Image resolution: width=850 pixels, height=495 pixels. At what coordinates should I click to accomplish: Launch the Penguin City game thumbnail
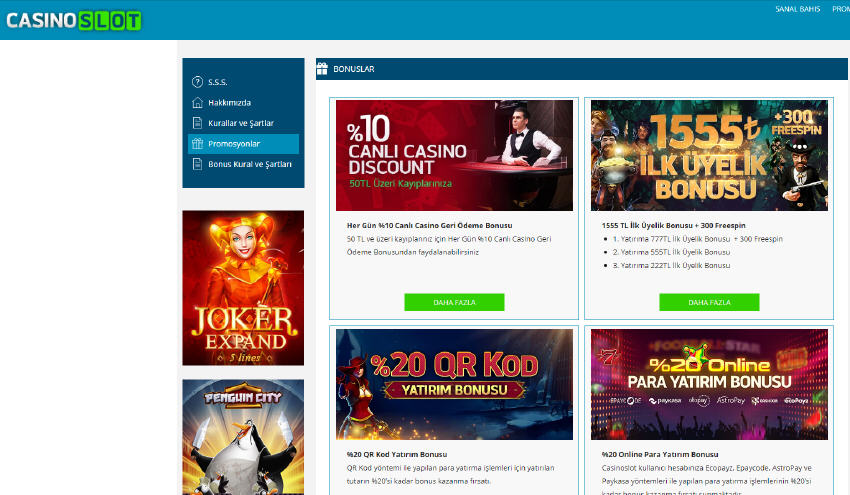pyautogui.click(x=243, y=437)
